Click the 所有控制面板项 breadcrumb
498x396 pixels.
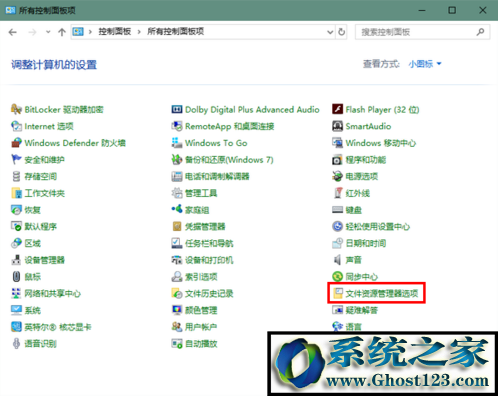176,32
